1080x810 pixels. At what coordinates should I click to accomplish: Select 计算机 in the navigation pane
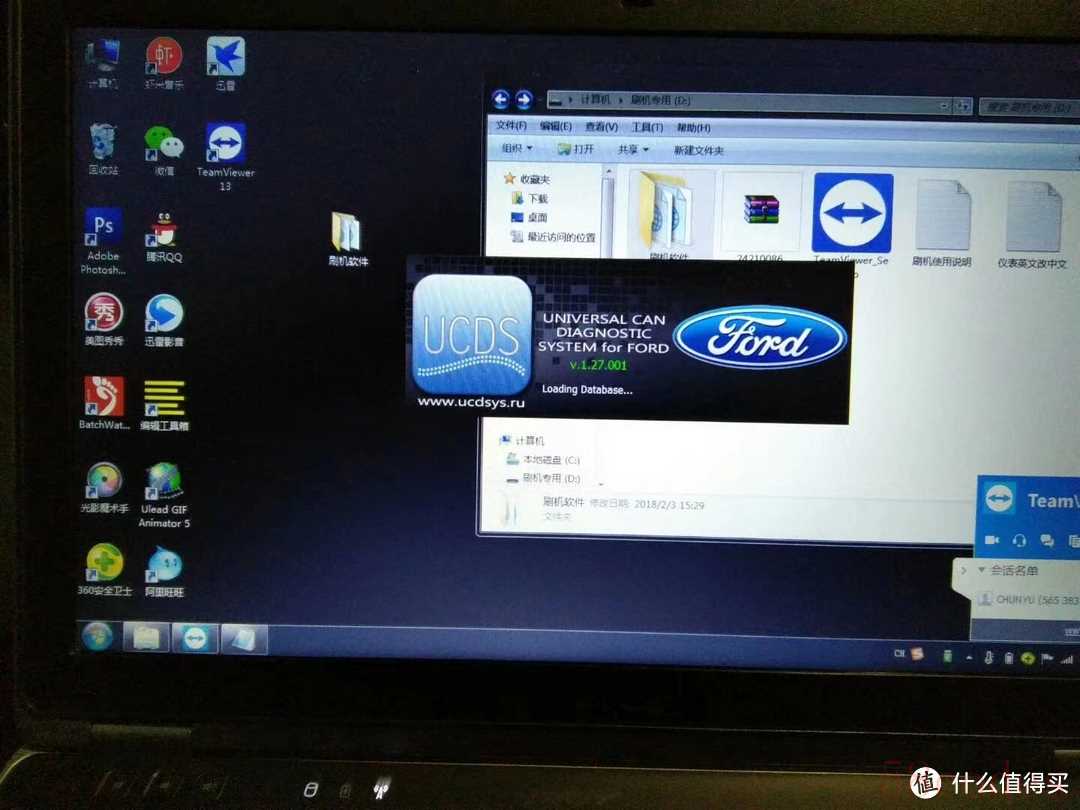tap(522, 440)
